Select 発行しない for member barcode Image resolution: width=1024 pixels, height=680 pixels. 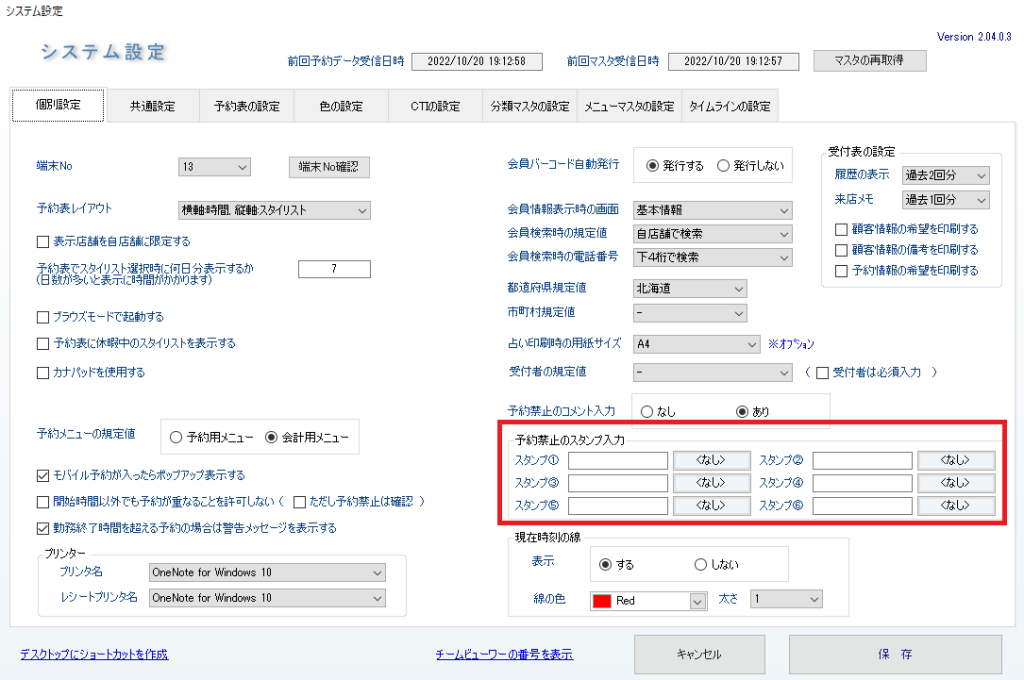coord(724,166)
